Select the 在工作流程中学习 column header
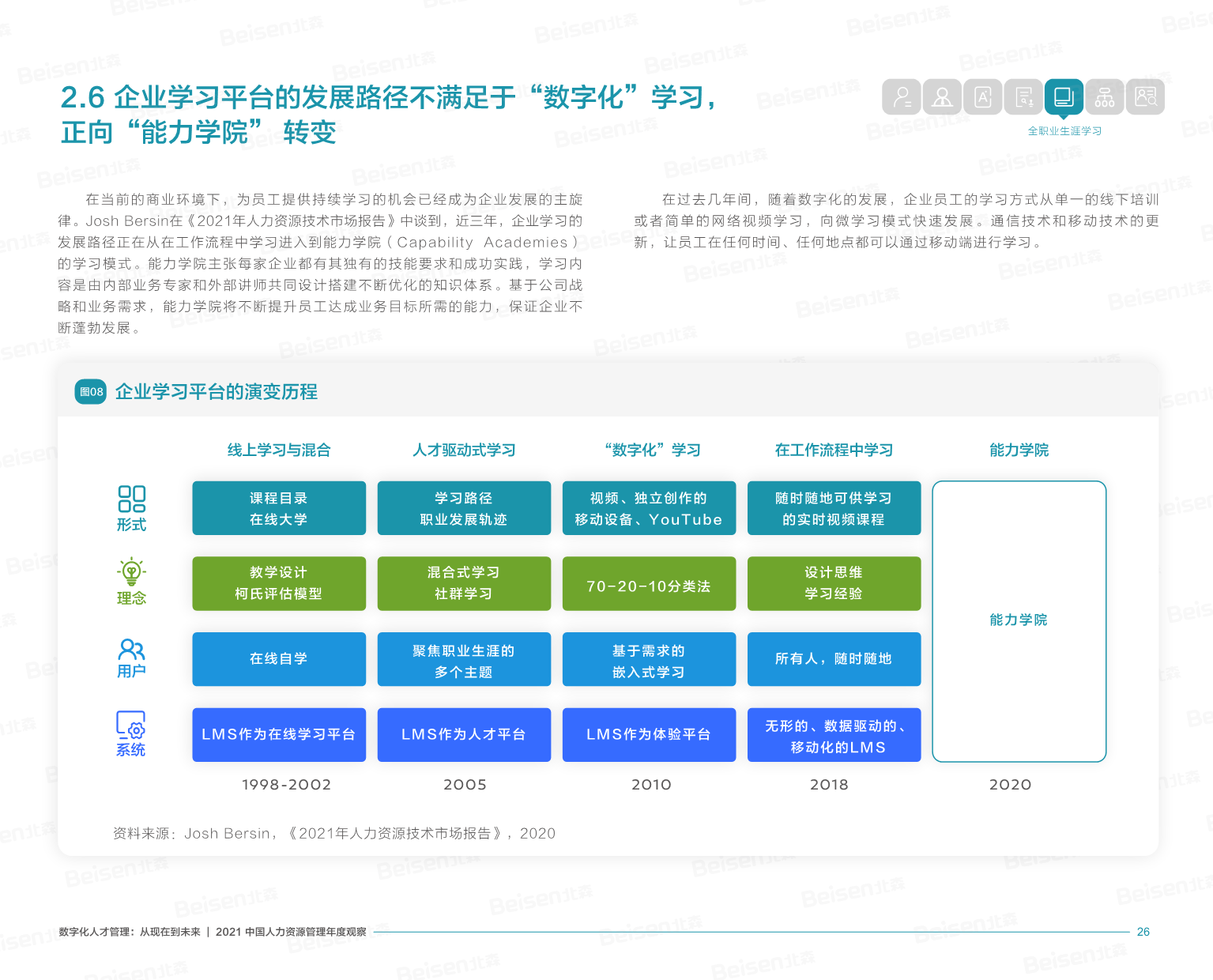The width and height of the screenshot is (1213, 980). (834, 450)
